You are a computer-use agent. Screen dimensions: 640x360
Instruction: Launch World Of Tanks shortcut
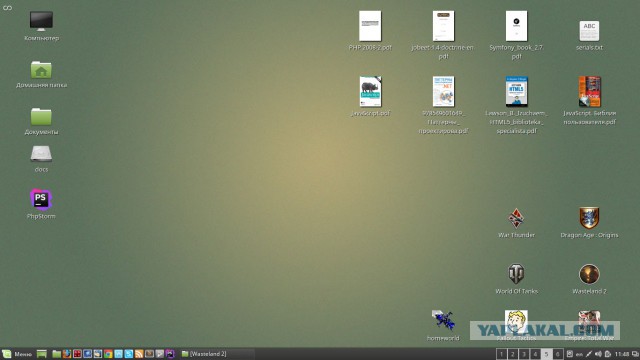tap(516, 279)
